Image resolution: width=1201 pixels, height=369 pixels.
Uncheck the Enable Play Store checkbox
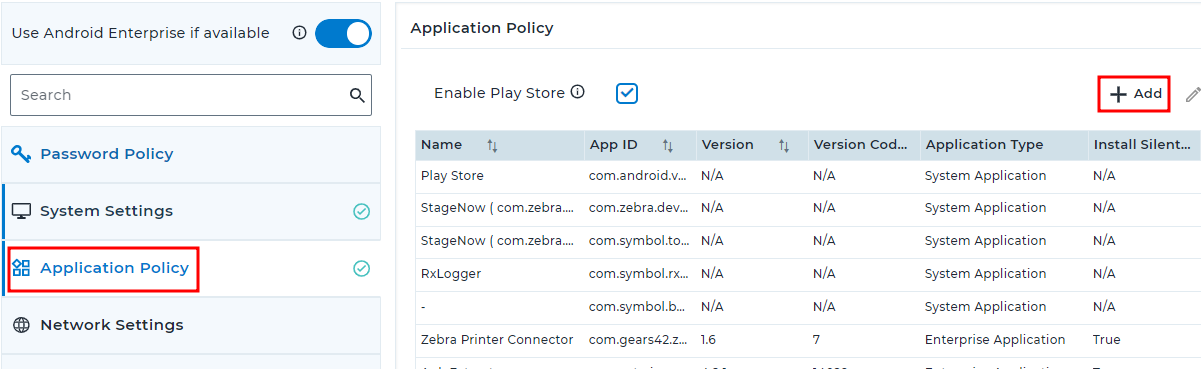(x=627, y=93)
